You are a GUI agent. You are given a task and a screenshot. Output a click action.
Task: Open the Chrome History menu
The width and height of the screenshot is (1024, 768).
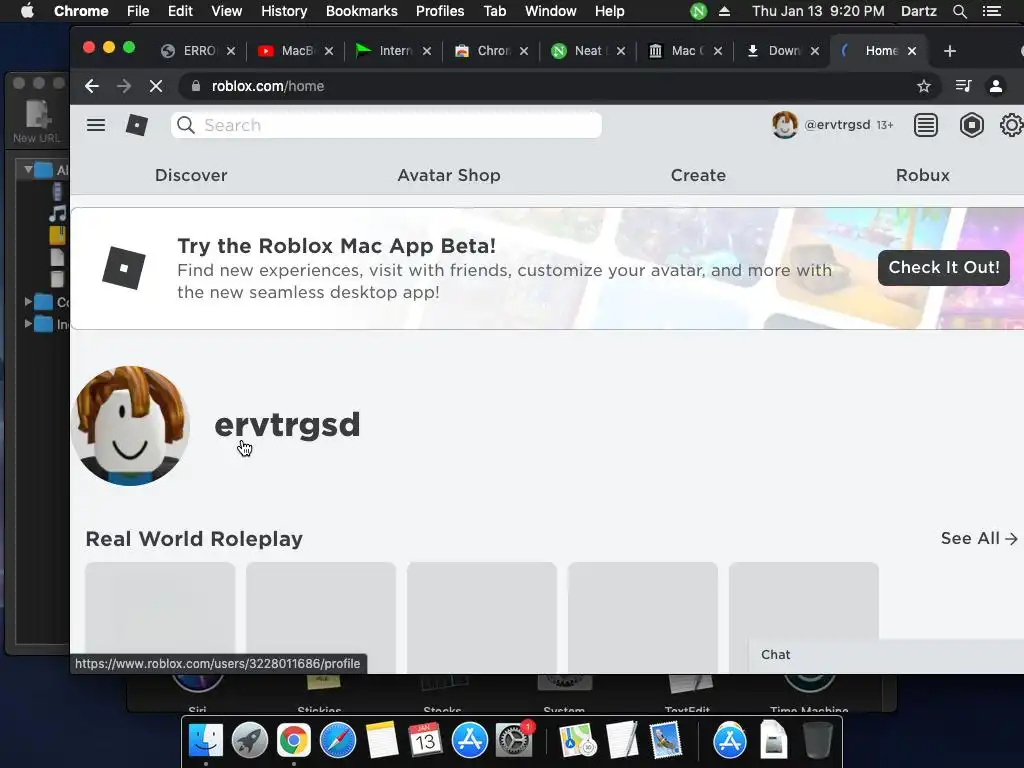(x=284, y=11)
